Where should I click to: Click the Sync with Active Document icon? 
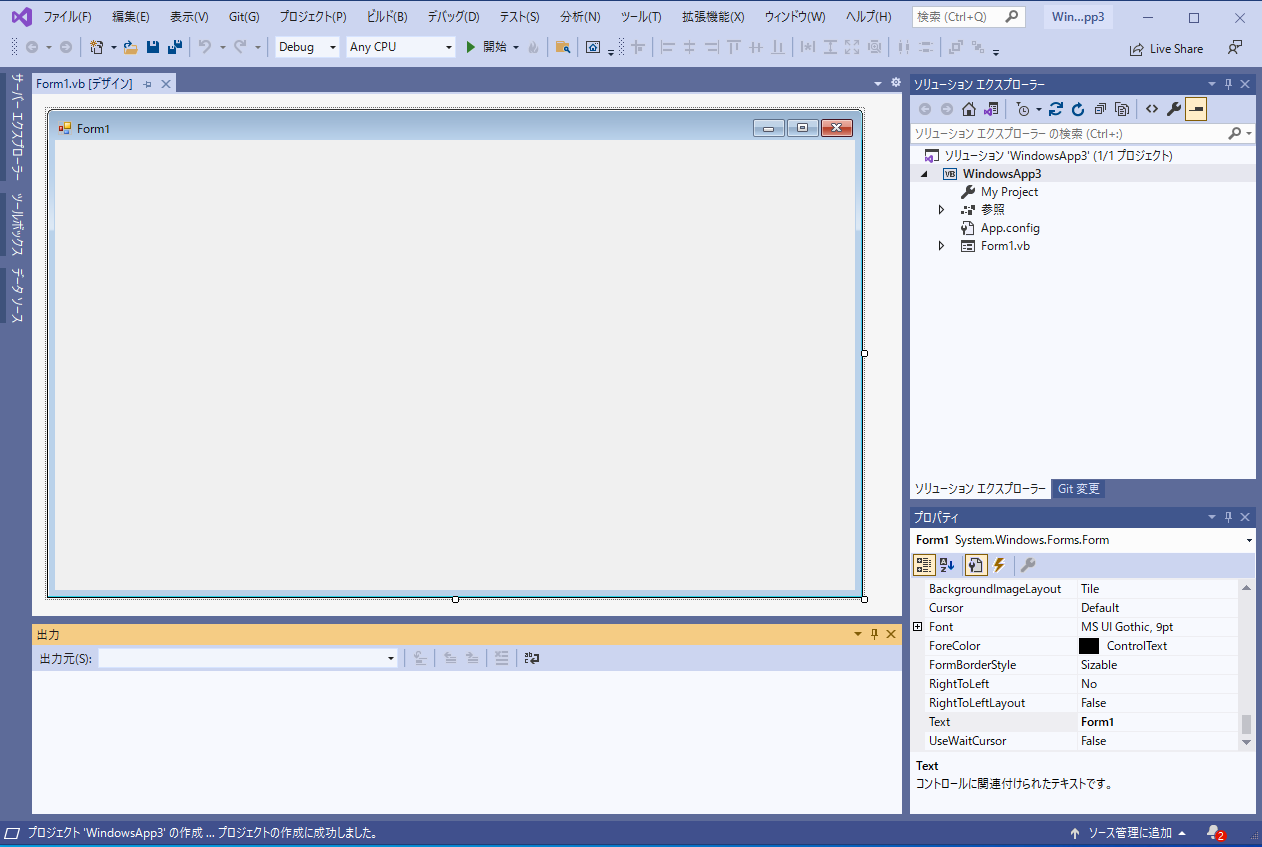(x=1056, y=109)
